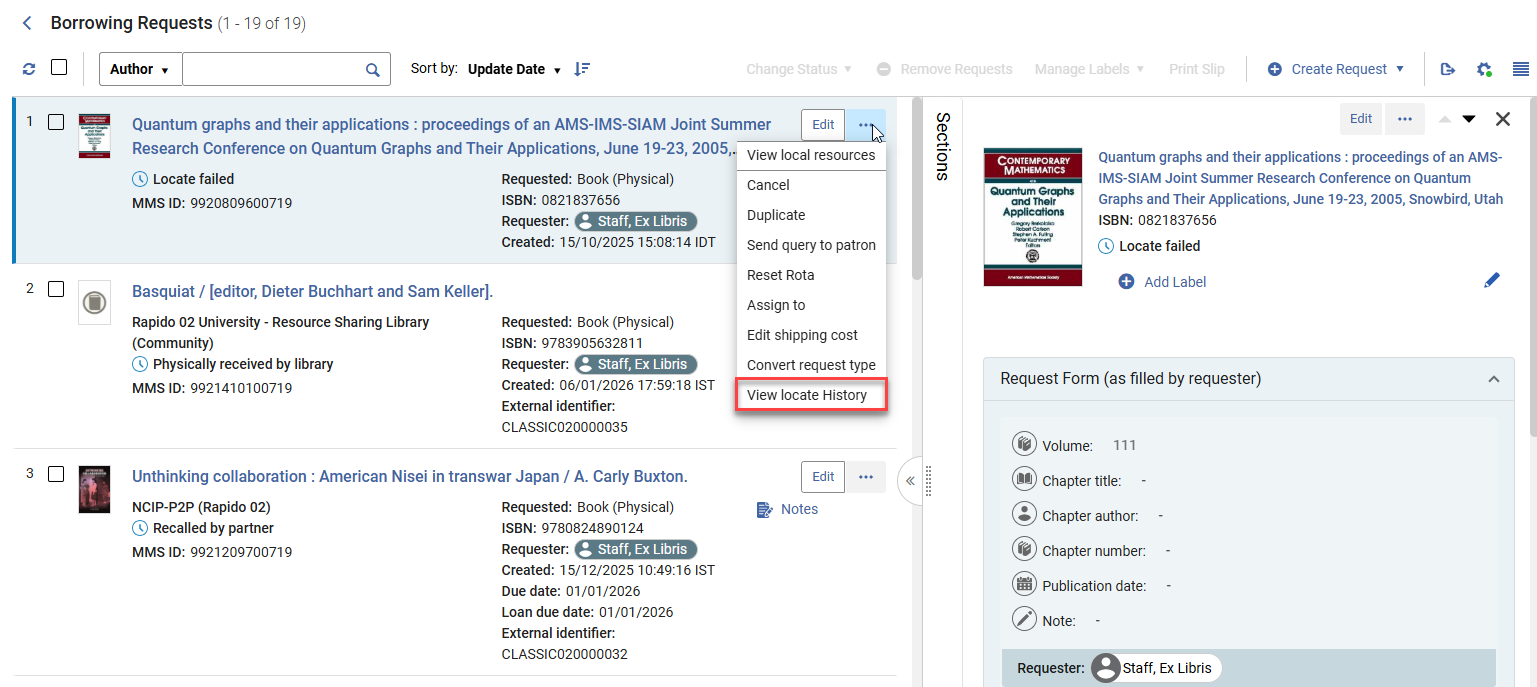The image size is (1537, 687).
Task: Expand the Create Request dropdown arrow
Action: tap(1400, 69)
